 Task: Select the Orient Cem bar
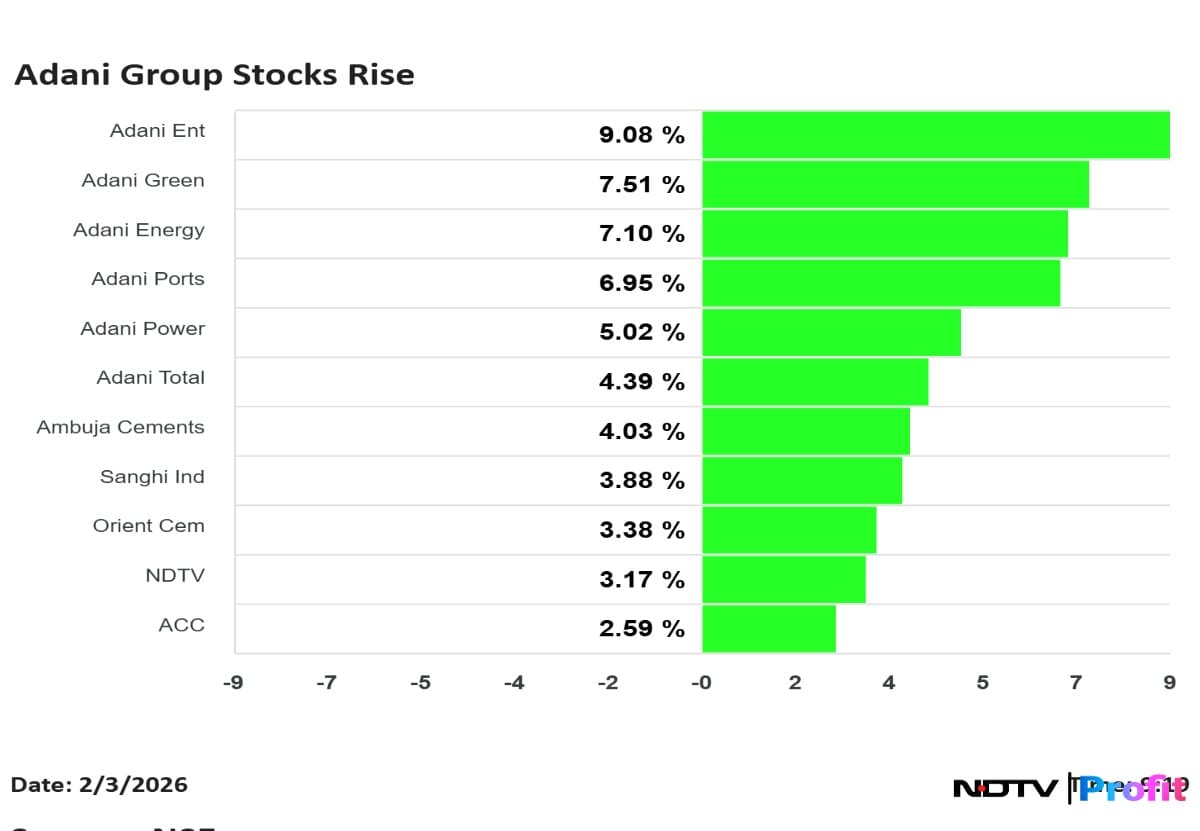coord(788,530)
